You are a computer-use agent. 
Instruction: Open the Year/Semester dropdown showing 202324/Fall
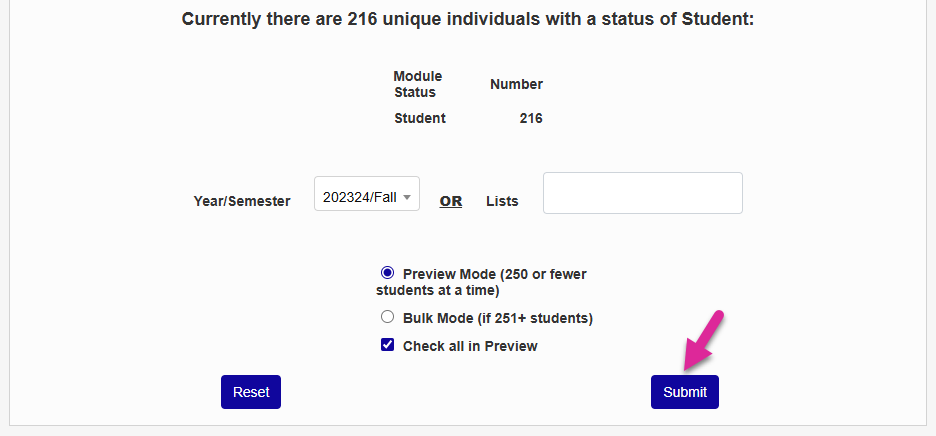[367, 197]
